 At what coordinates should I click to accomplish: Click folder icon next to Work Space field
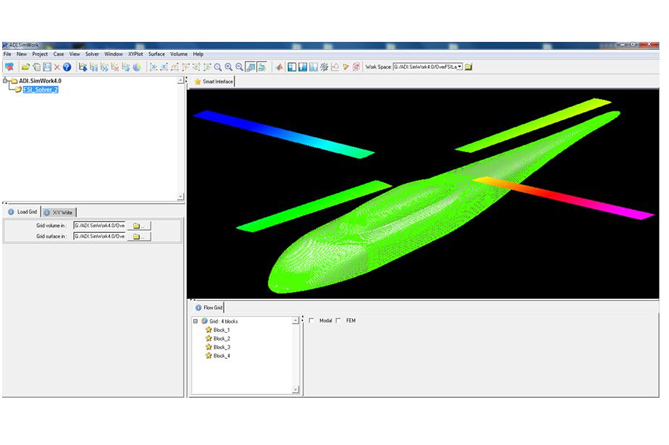pyautogui.click(x=468, y=67)
